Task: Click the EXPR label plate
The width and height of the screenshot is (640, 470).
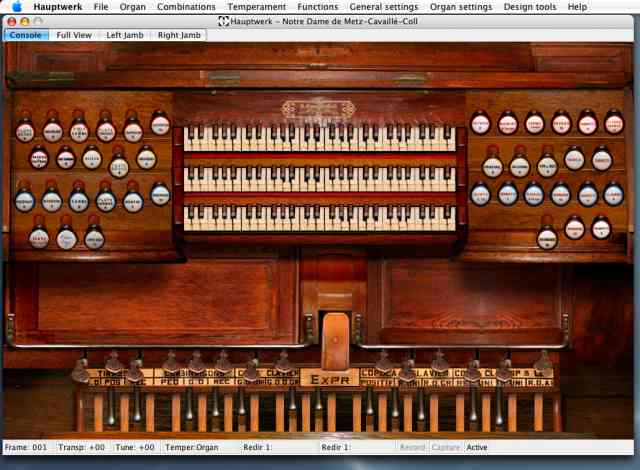Action: tap(330, 379)
